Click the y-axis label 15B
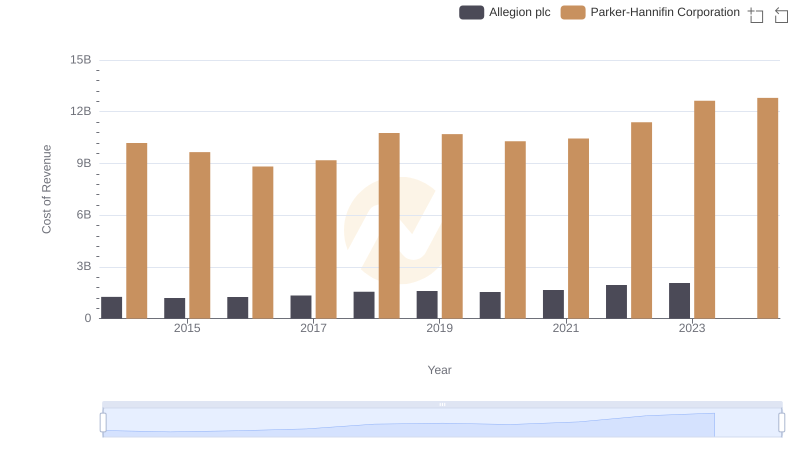The width and height of the screenshot is (800, 461). click(x=81, y=60)
